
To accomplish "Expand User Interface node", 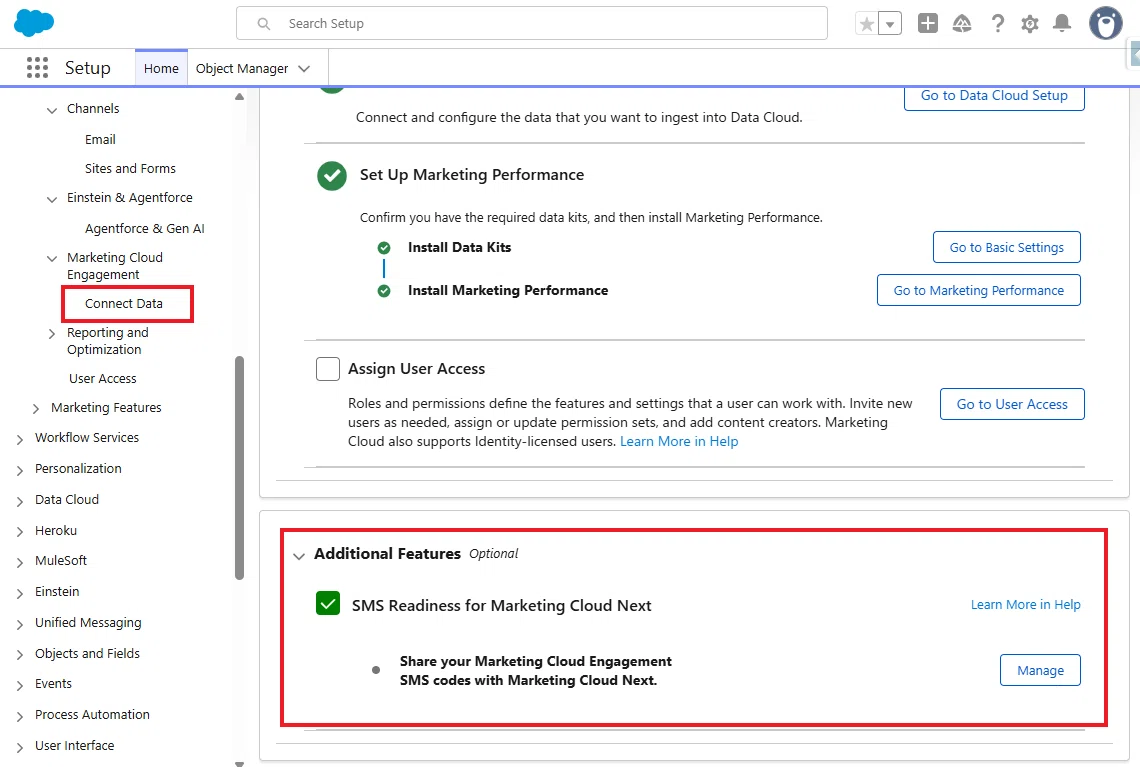I will (x=20, y=747).
